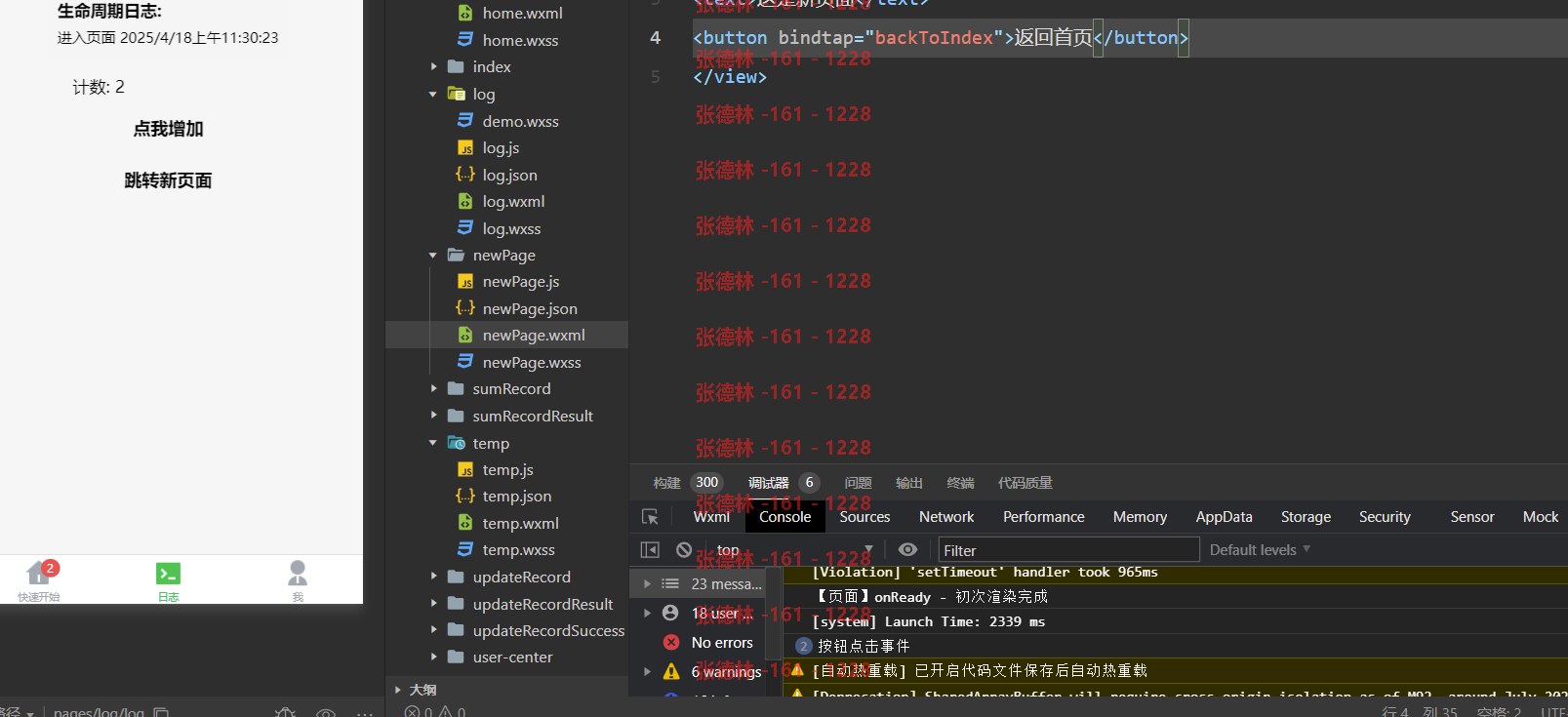Click the demo.wxss stylesheet icon
The height and width of the screenshot is (717, 1568).
(465, 121)
